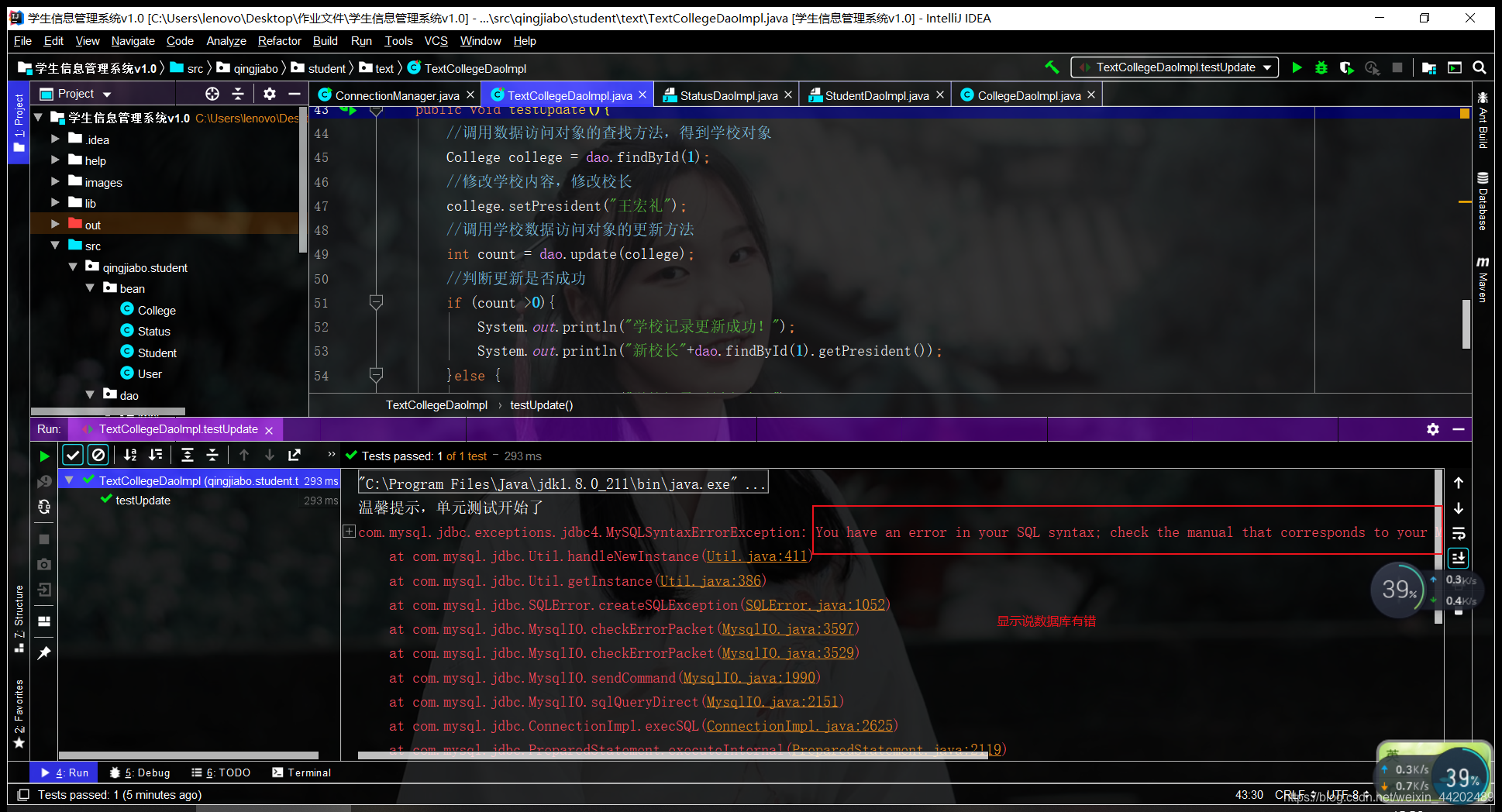The width and height of the screenshot is (1502, 812).
Task: Click the Locate/scroll-from-source target icon in Project panel
Action: pos(212,94)
